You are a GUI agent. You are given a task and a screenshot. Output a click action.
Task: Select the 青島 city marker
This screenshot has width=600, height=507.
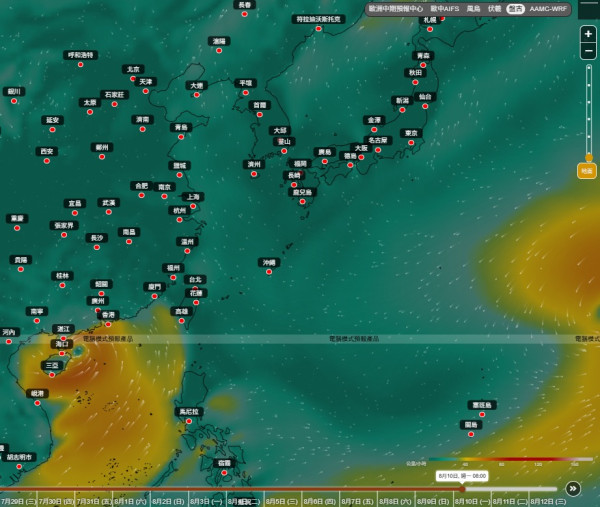click(x=181, y=137)
